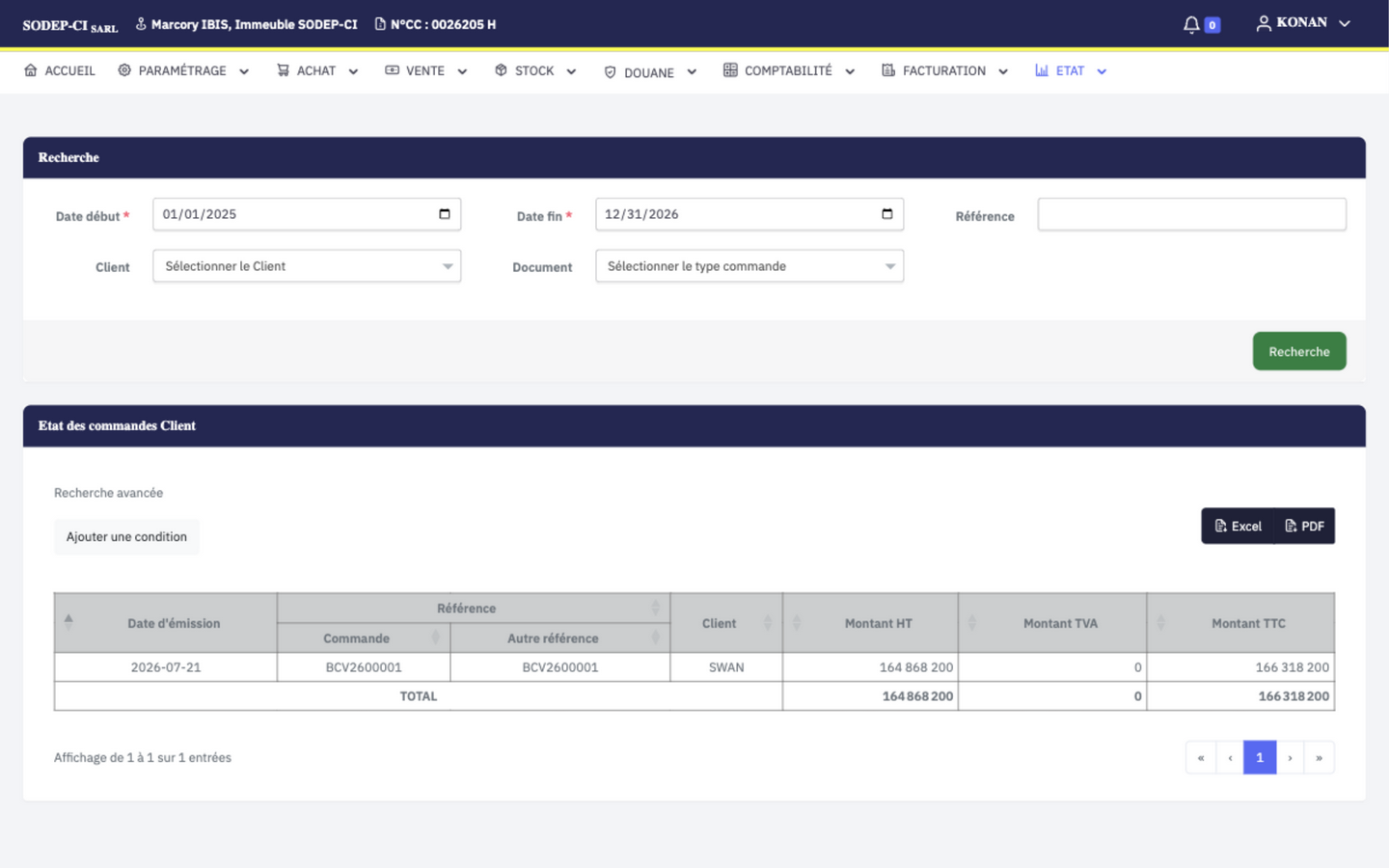Click the ACCUEIL home icon
The width and height of the screenshot is (1389, 868).
tap(31, 70)
